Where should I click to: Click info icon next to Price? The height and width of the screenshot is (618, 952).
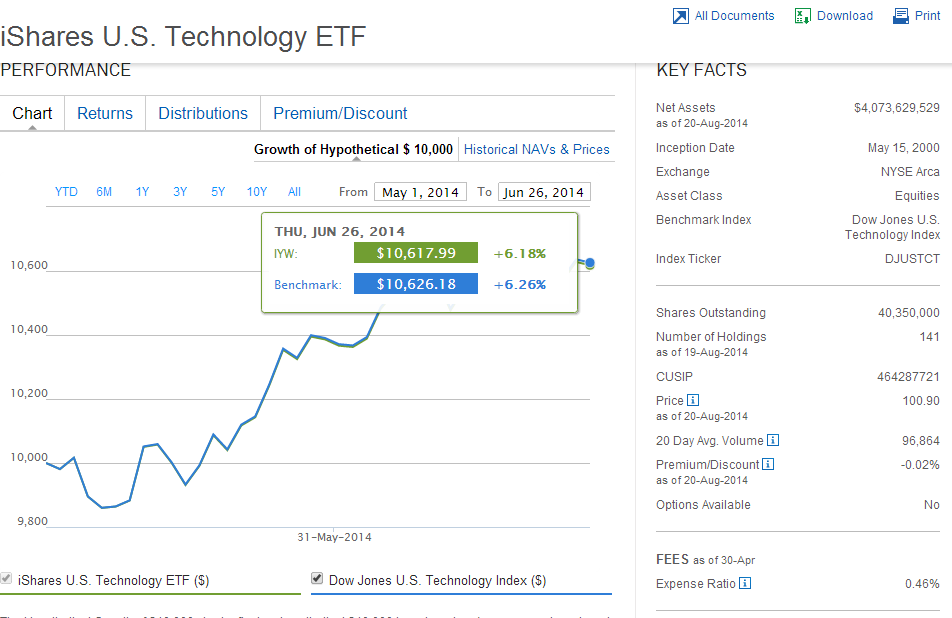point(694,401)
